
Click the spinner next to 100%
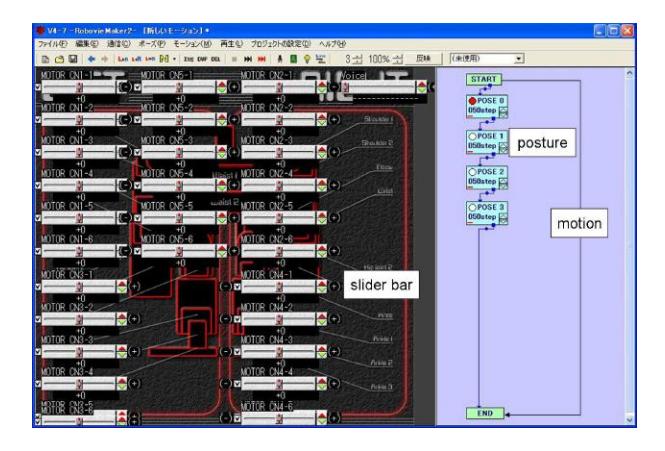coord(397,59)
